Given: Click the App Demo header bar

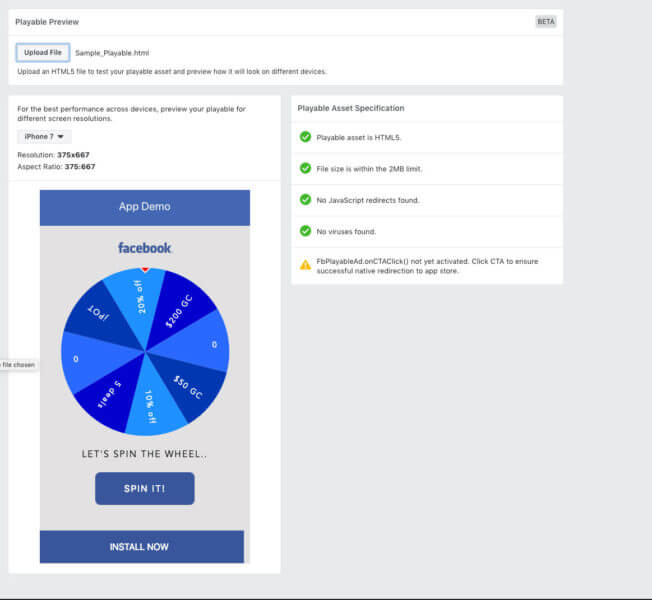Looking at the screenshot, I should point(145,207).
